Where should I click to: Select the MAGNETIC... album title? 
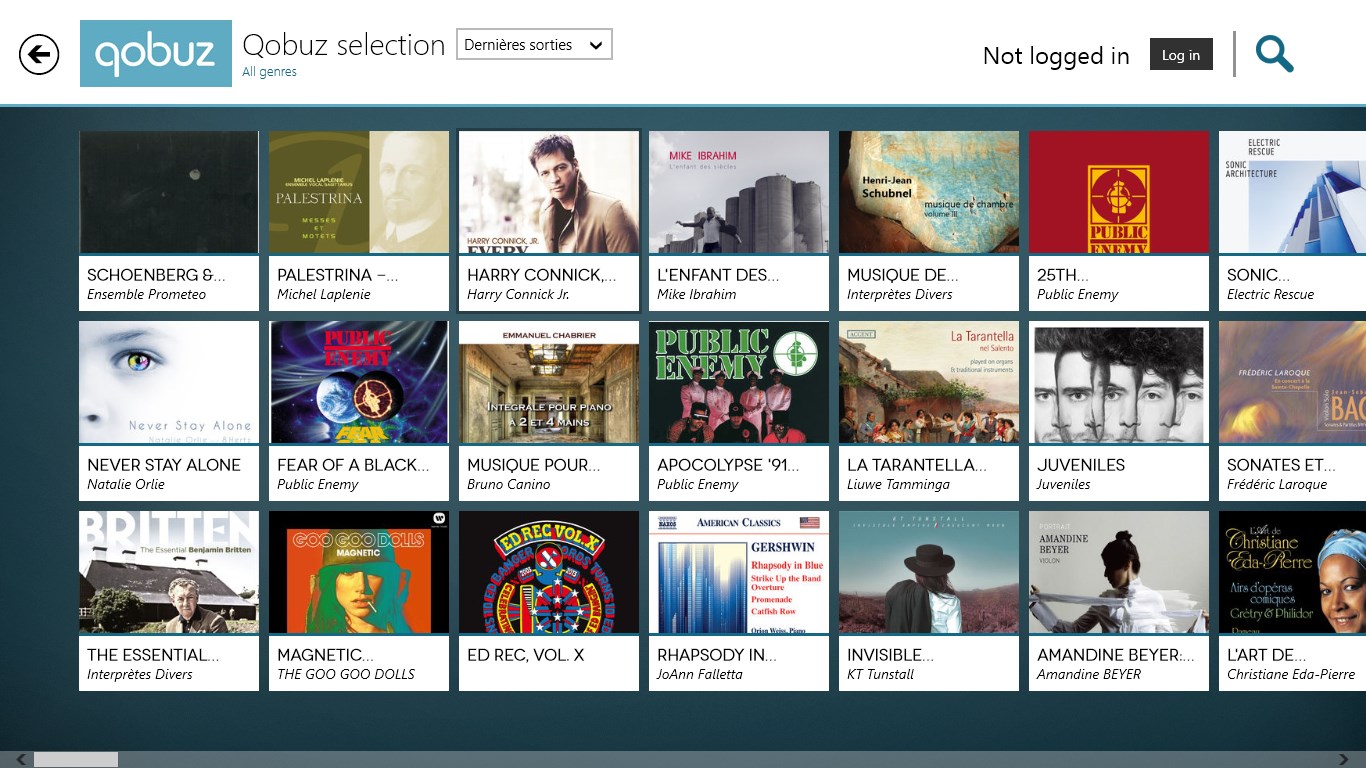coord(326,655)
